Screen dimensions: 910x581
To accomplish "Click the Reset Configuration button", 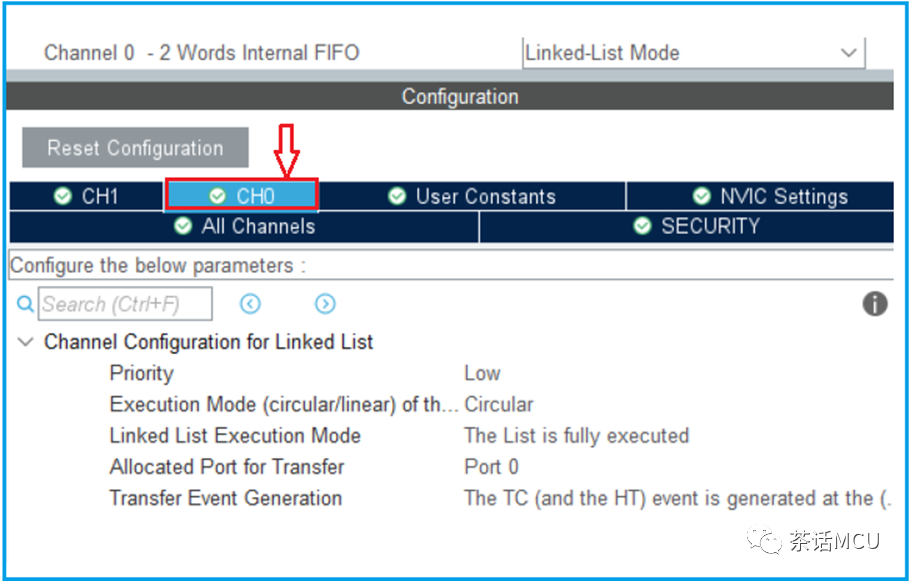I will [x=135, y=148].
